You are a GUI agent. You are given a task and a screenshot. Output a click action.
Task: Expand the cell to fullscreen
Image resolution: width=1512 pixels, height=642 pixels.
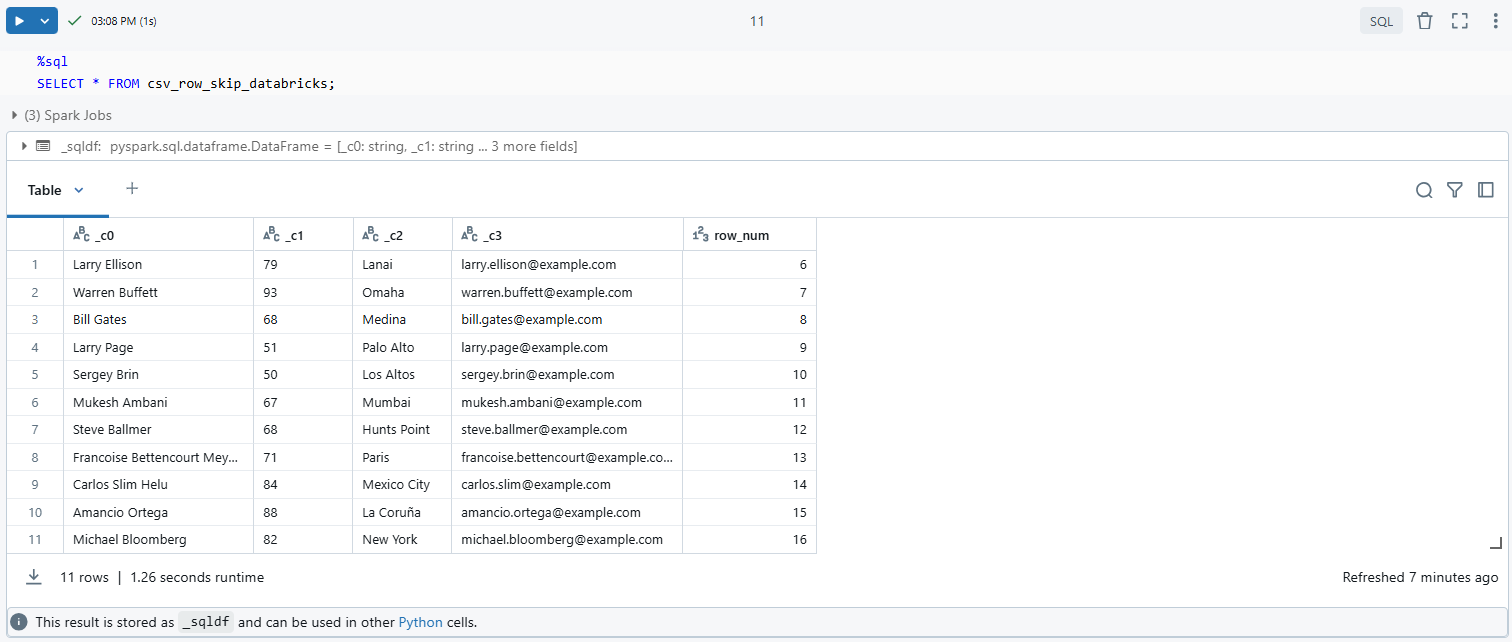[1459, 20]
